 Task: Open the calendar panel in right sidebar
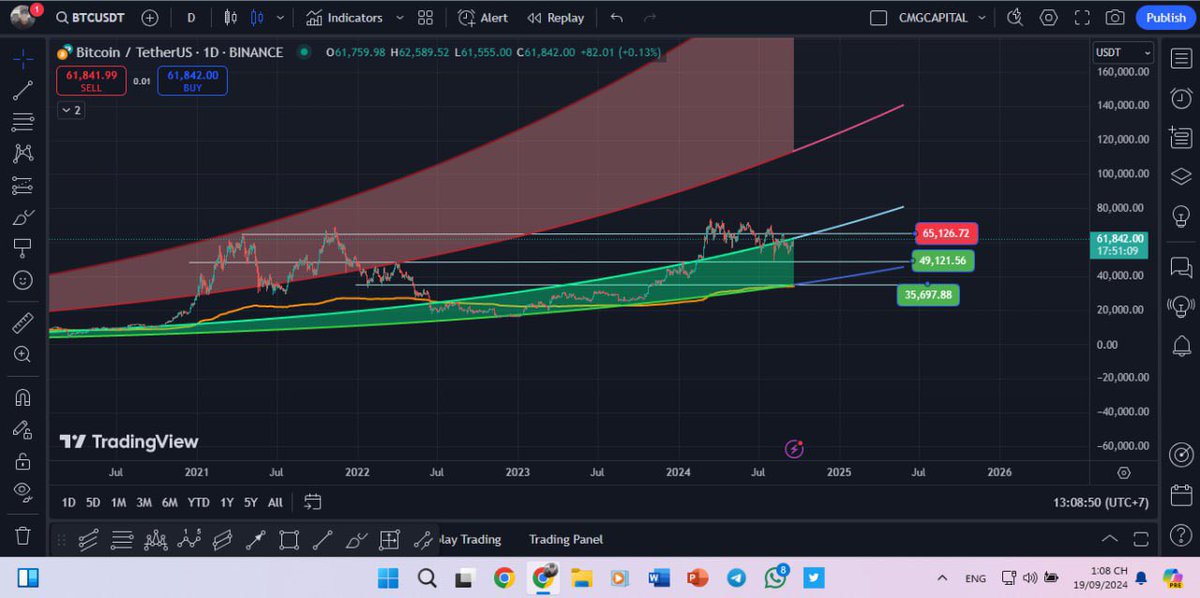click(1181, 494)
